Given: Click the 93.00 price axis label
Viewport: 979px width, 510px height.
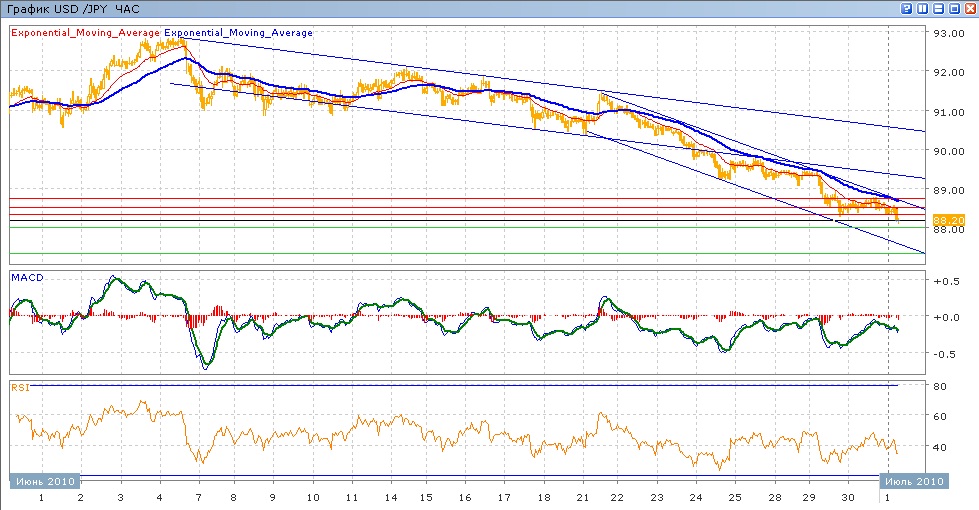Looking at the screenshot, I should point(948,33).
